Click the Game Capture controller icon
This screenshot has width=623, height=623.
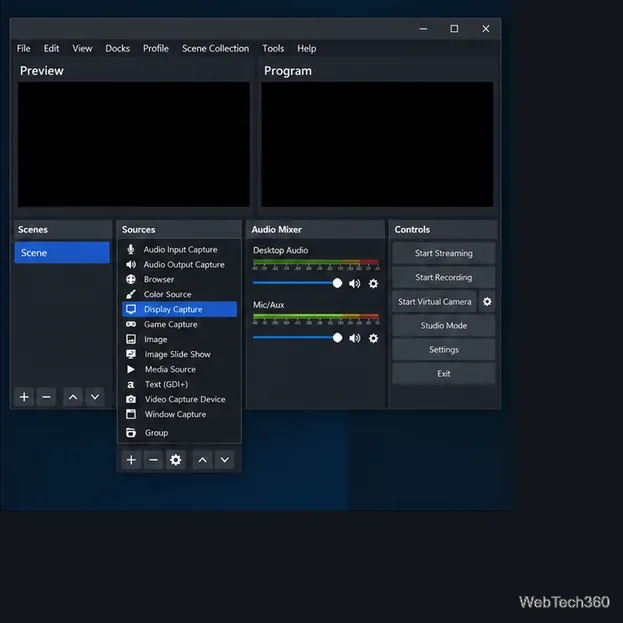(x=131, y=324)
